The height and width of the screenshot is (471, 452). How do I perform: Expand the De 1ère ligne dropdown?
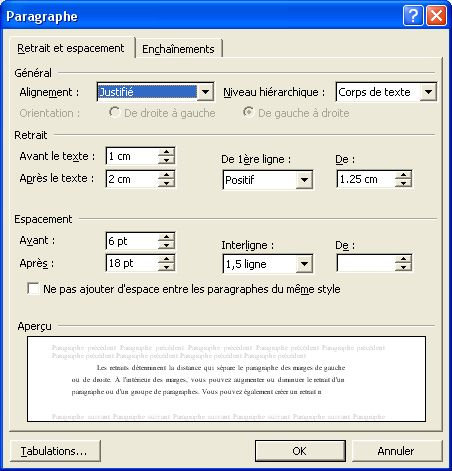pyautogui.click(x=304, y=180)
